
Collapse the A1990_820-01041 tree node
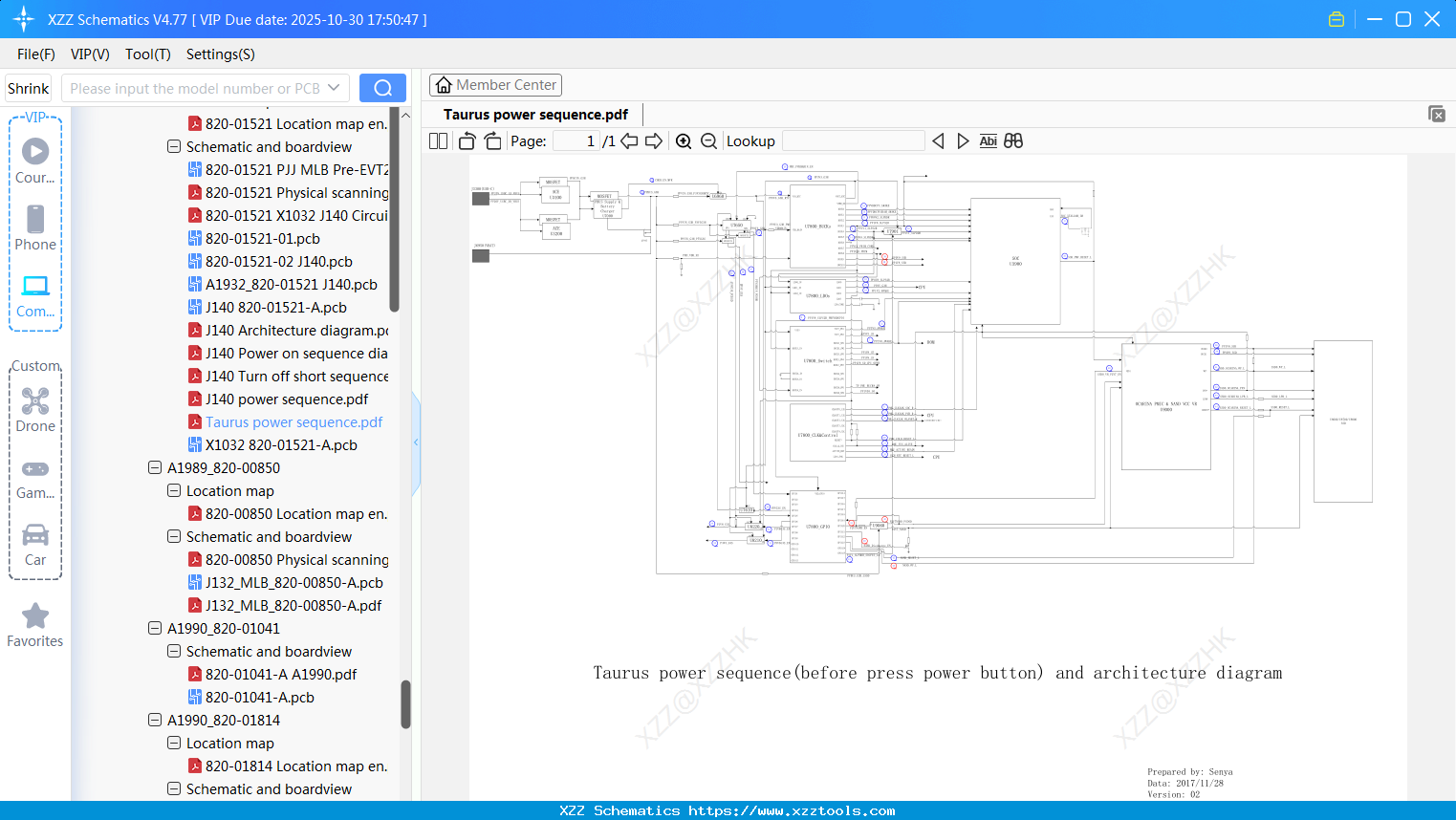coord(155,629)
